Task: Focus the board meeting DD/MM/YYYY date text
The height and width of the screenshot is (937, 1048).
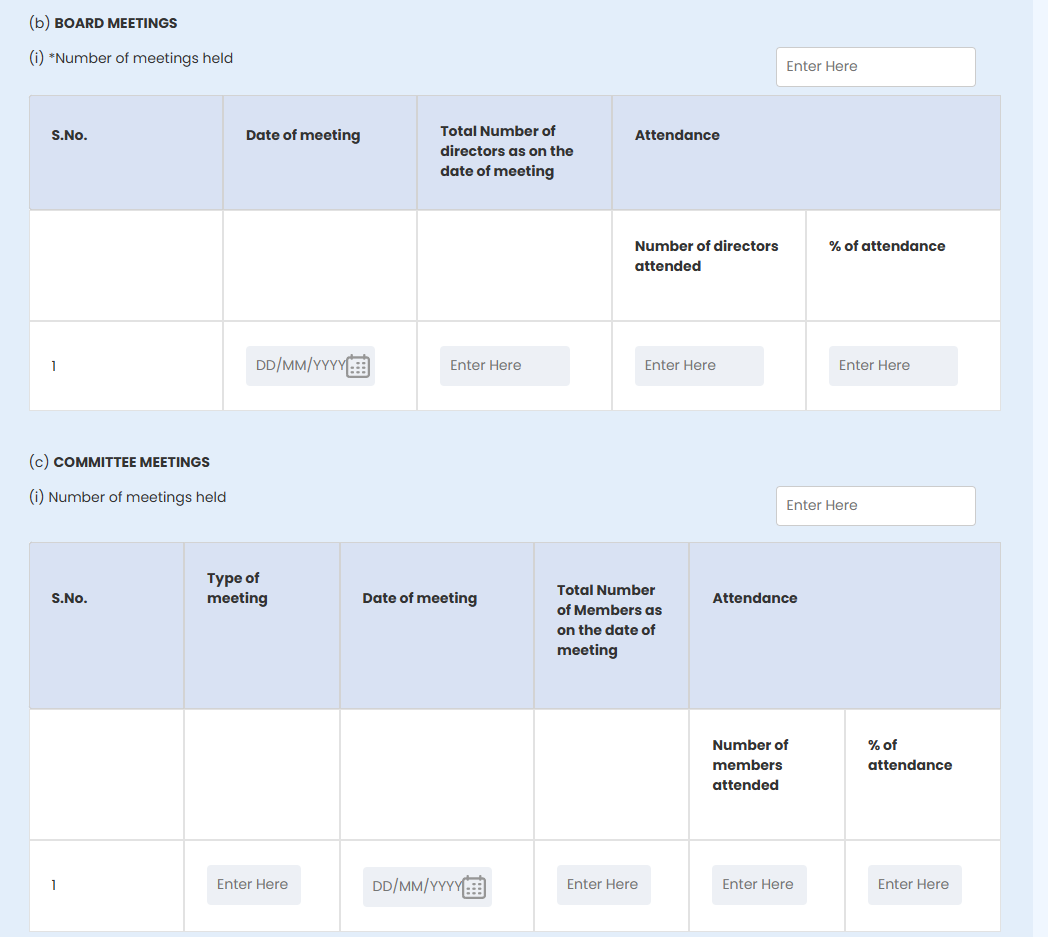Action: pos(299,366)
